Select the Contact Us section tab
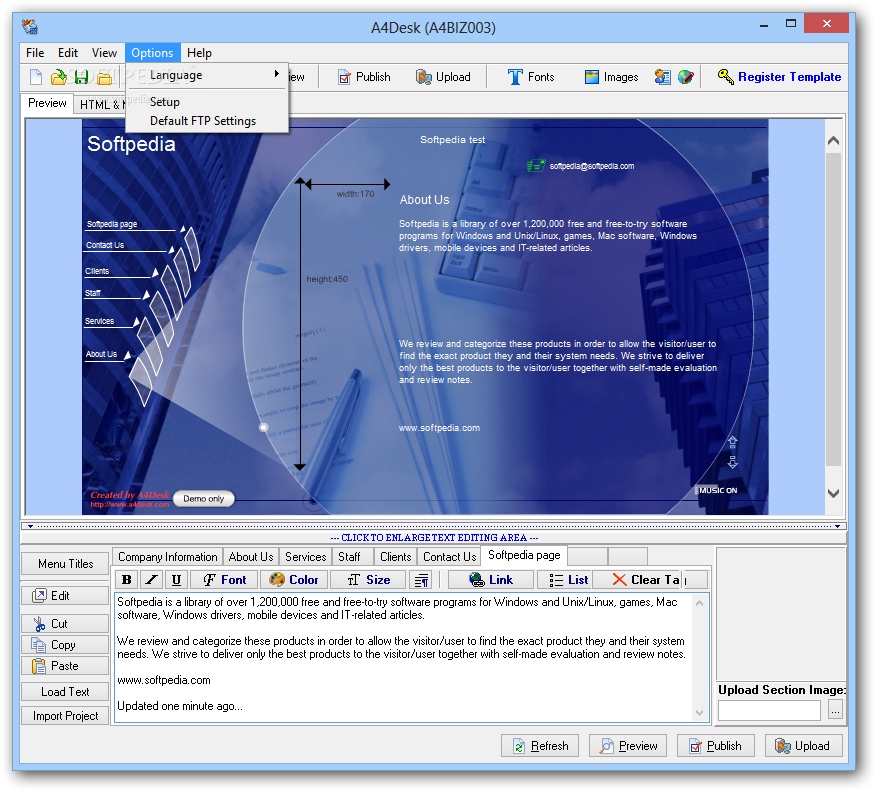876x791 pixels. tap(450, 557)
